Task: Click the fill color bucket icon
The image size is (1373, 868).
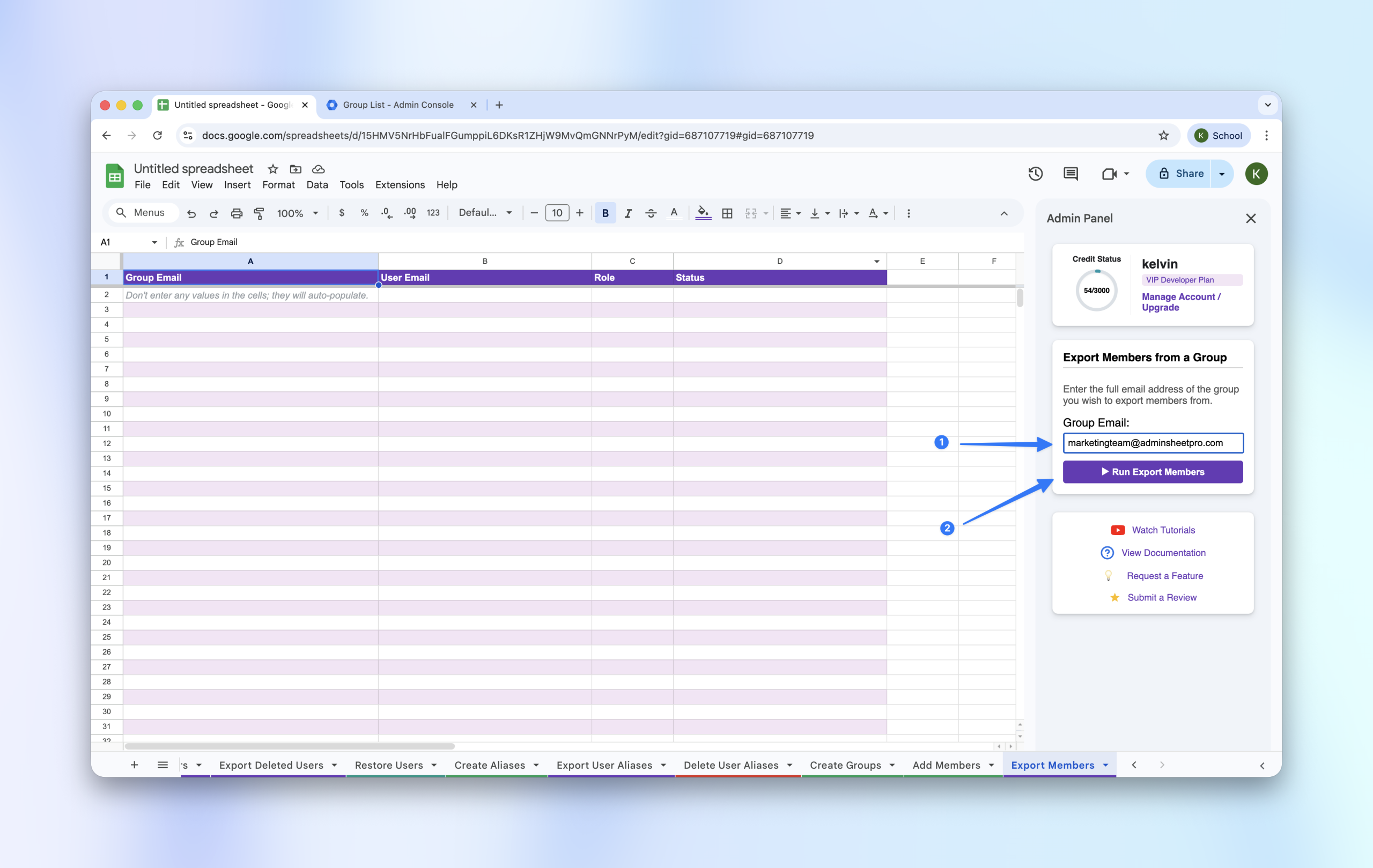Action: 703,213
